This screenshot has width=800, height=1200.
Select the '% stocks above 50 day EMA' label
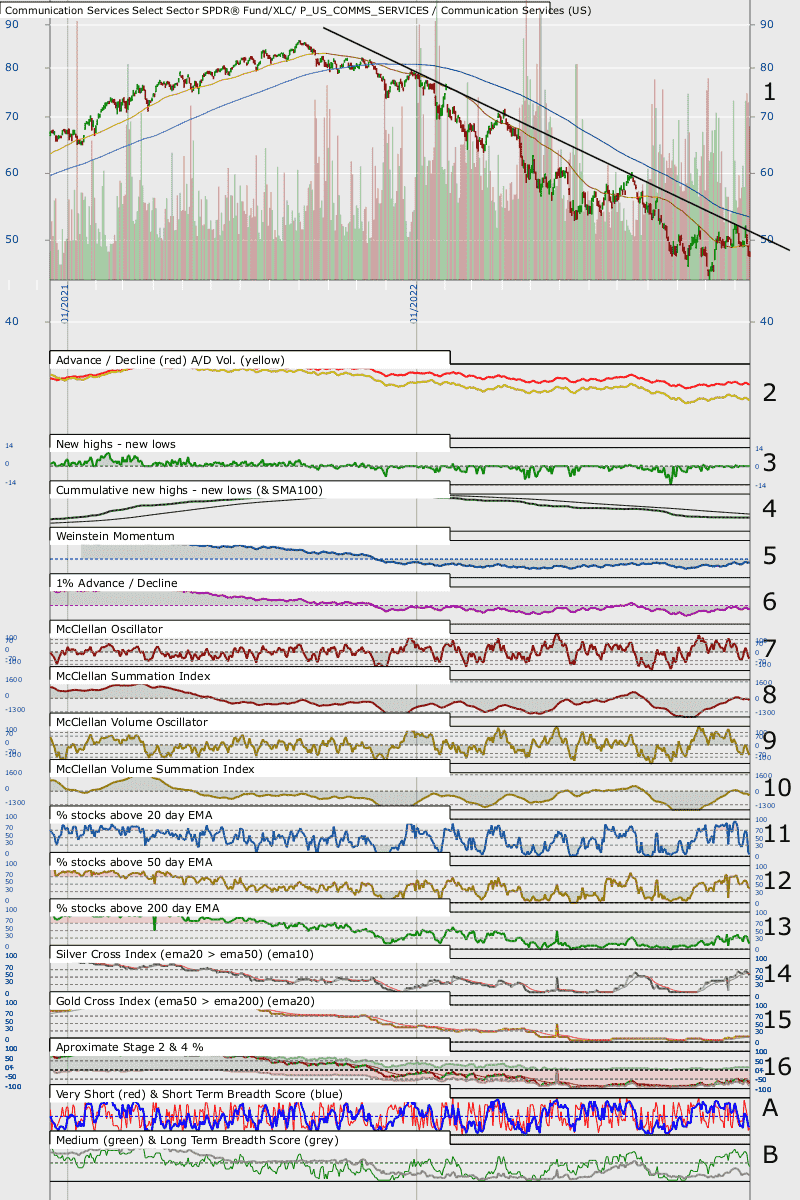(134, 862)
